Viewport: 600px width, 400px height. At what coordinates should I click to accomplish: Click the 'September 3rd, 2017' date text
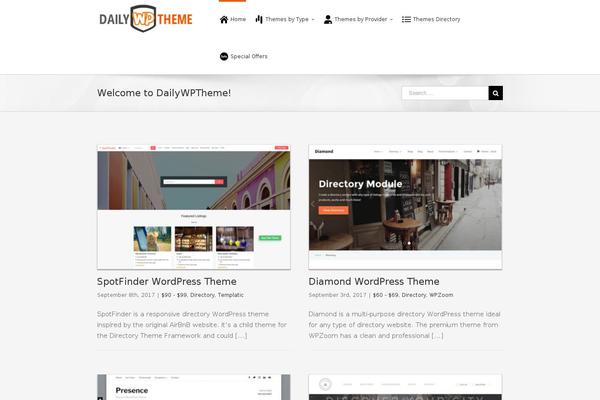338,295
